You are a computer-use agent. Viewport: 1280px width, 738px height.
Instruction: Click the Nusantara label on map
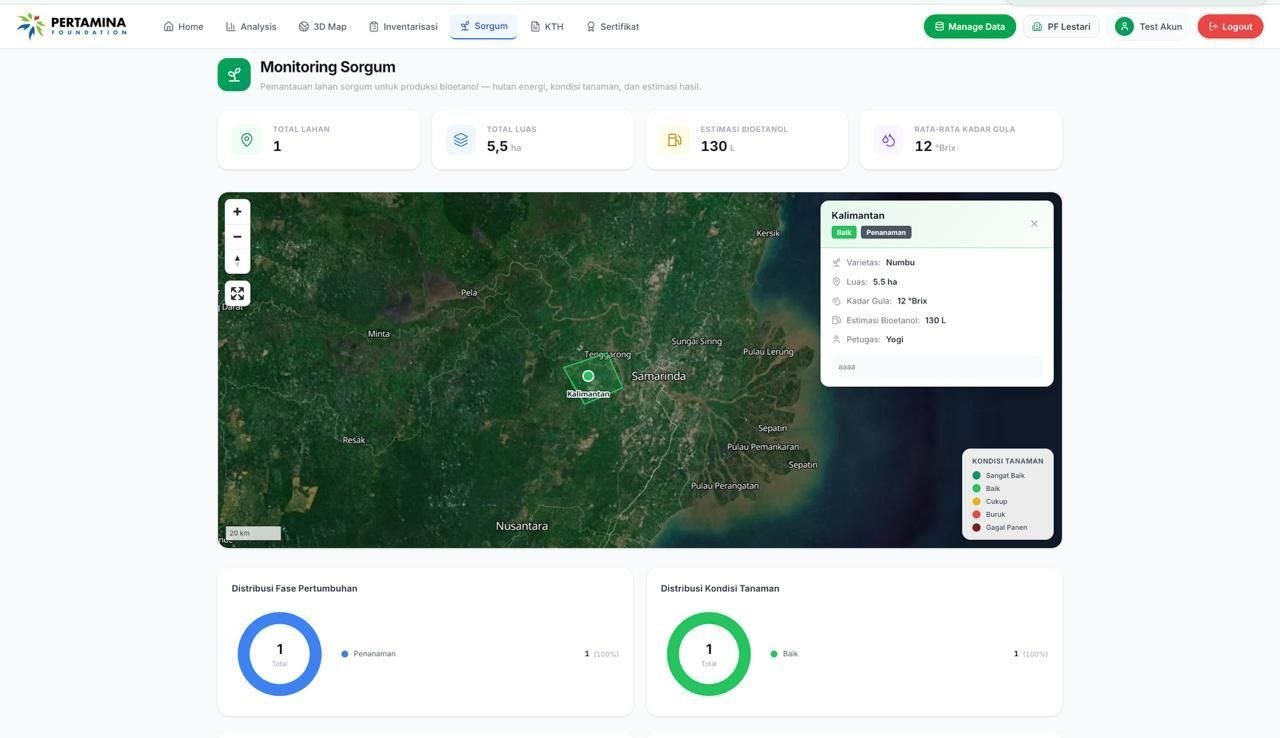tap(522, 526)
